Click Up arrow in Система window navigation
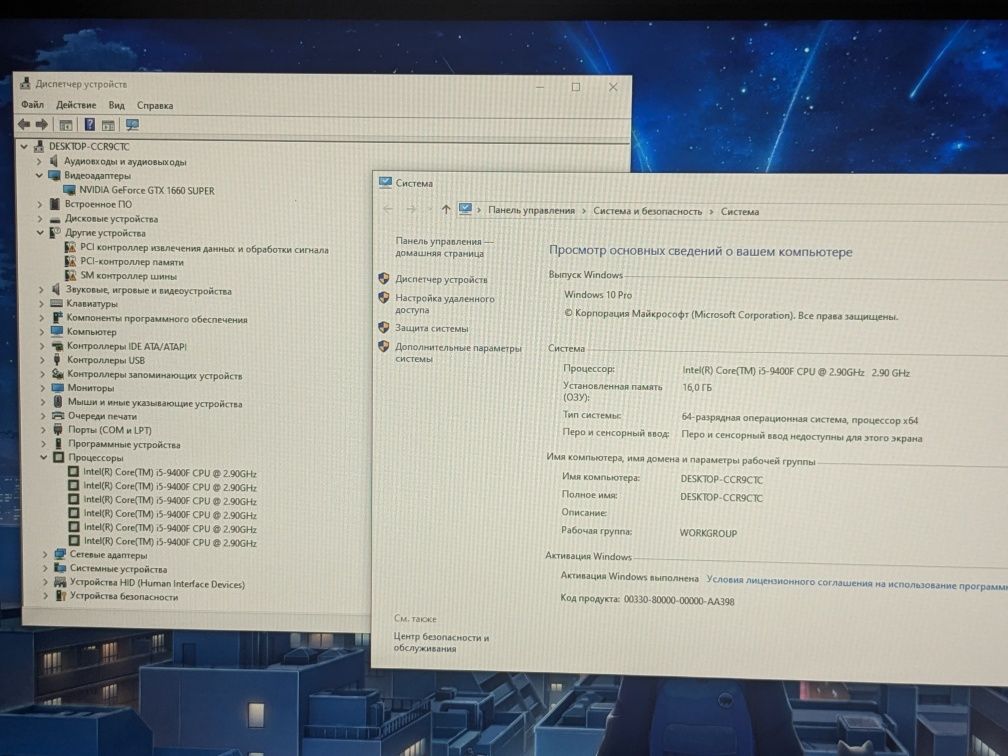This screenshot has height=756, width=1008. point(446,209)
